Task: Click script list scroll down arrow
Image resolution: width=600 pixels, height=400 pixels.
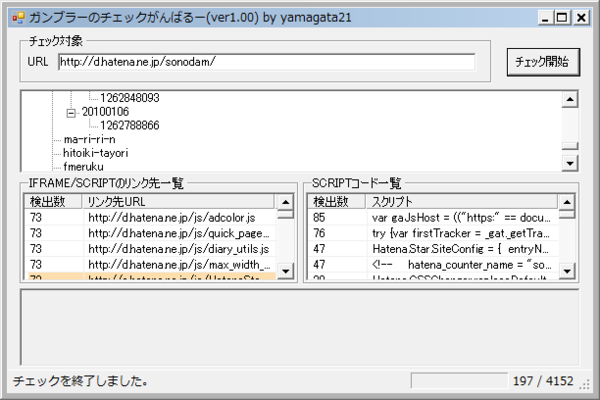Action: coord(567,271)
